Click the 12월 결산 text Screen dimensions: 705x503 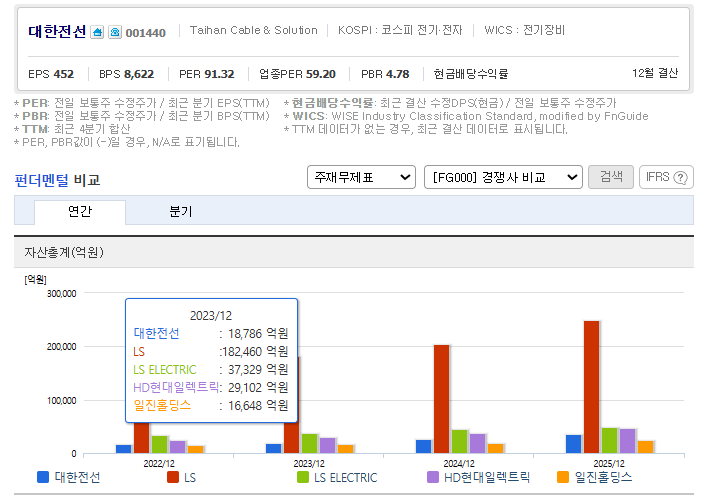(655, 73)
